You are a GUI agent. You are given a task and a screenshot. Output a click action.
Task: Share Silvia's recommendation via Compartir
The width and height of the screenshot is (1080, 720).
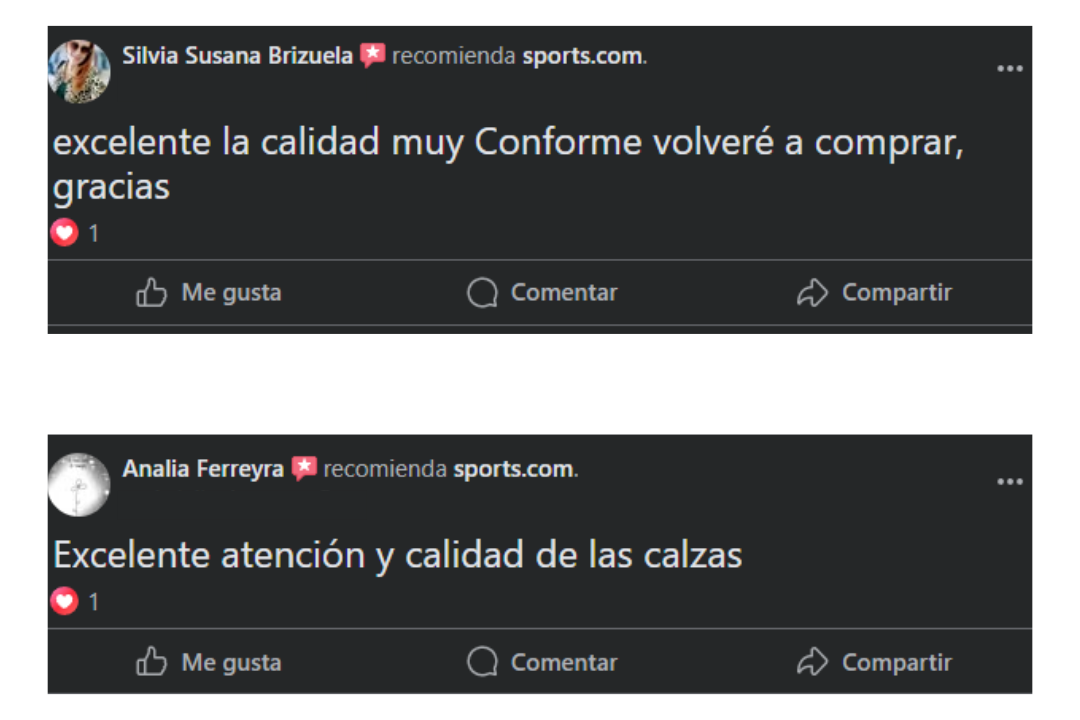874,293
